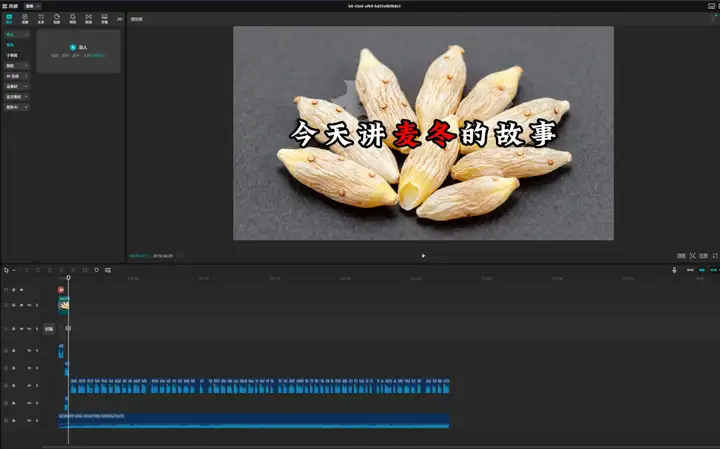Click the delete-left trim icon in the timeline toolbar
This screenshot has height=449, width=720.
[x=62, y=270]
